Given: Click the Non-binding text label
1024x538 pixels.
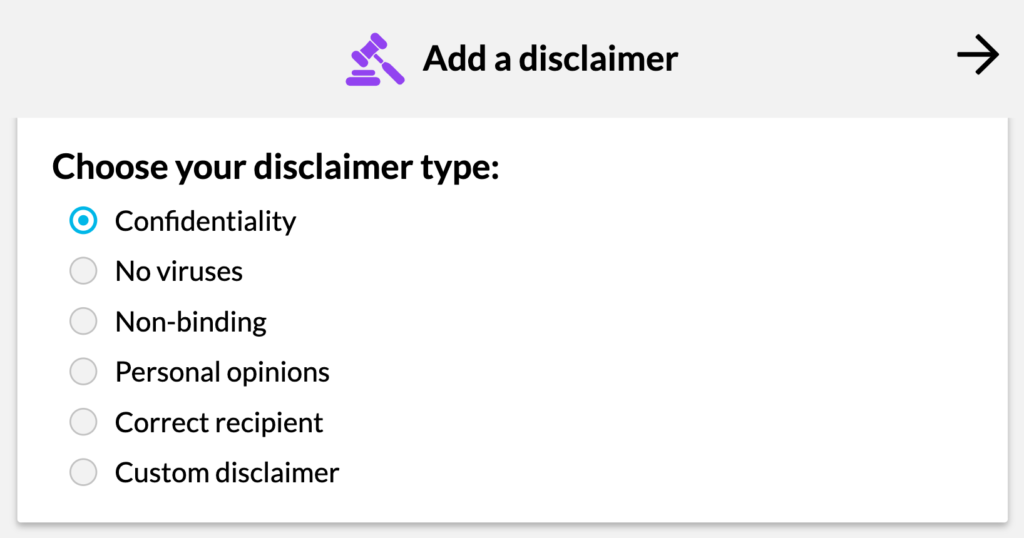Looking at the screenshot, I should pos(191,322).
